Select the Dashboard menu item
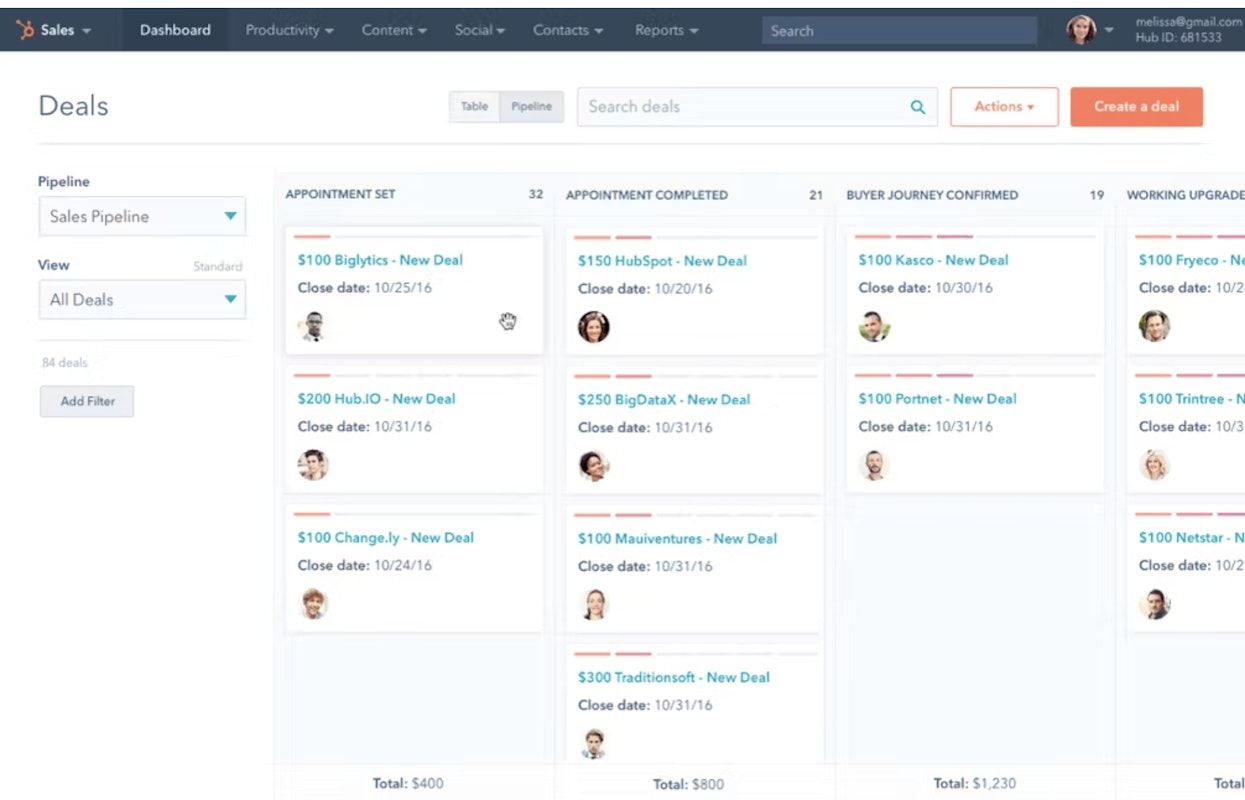The width and height of the screenshot is (1245, 800). coord(175,30)
